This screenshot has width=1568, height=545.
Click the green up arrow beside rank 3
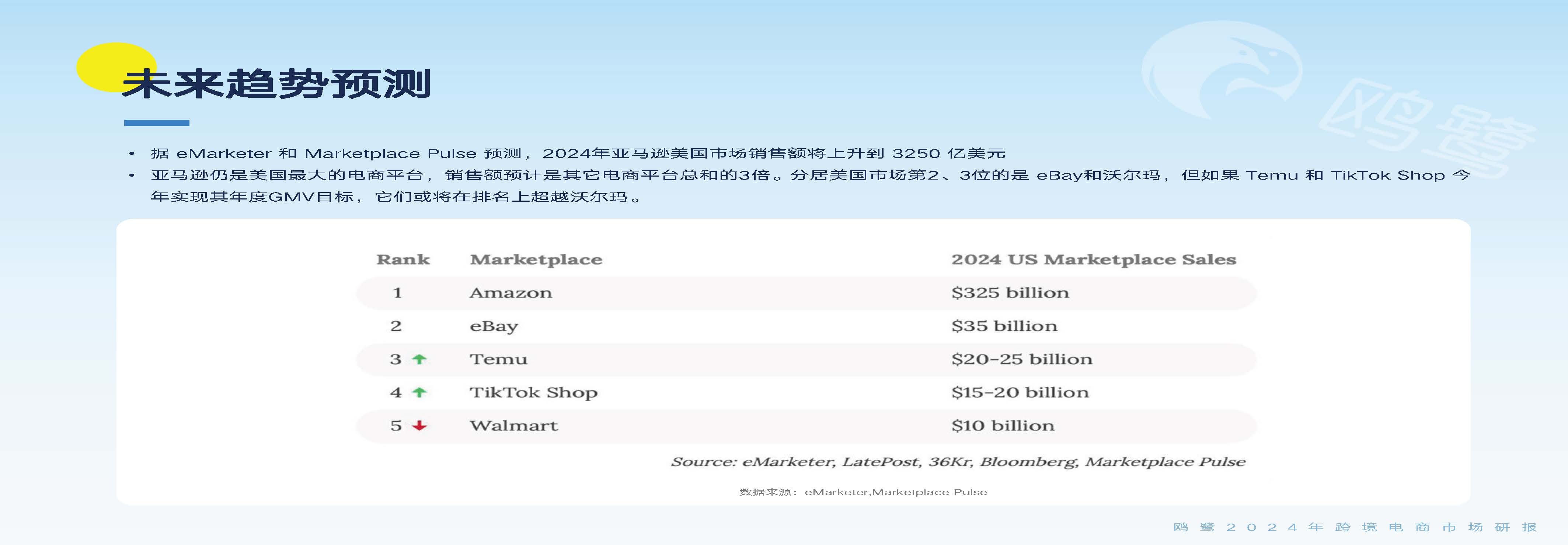[419, 359]
